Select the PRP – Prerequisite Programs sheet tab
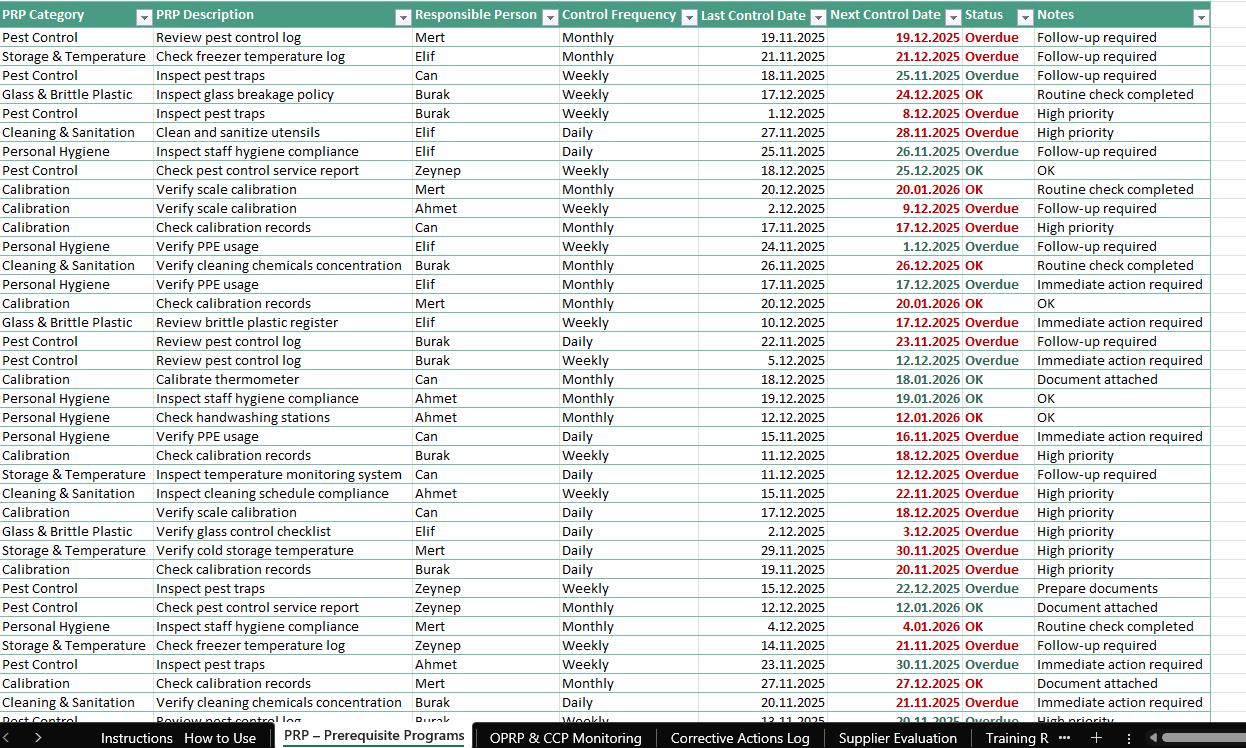1246x748 pixels. 374,736
